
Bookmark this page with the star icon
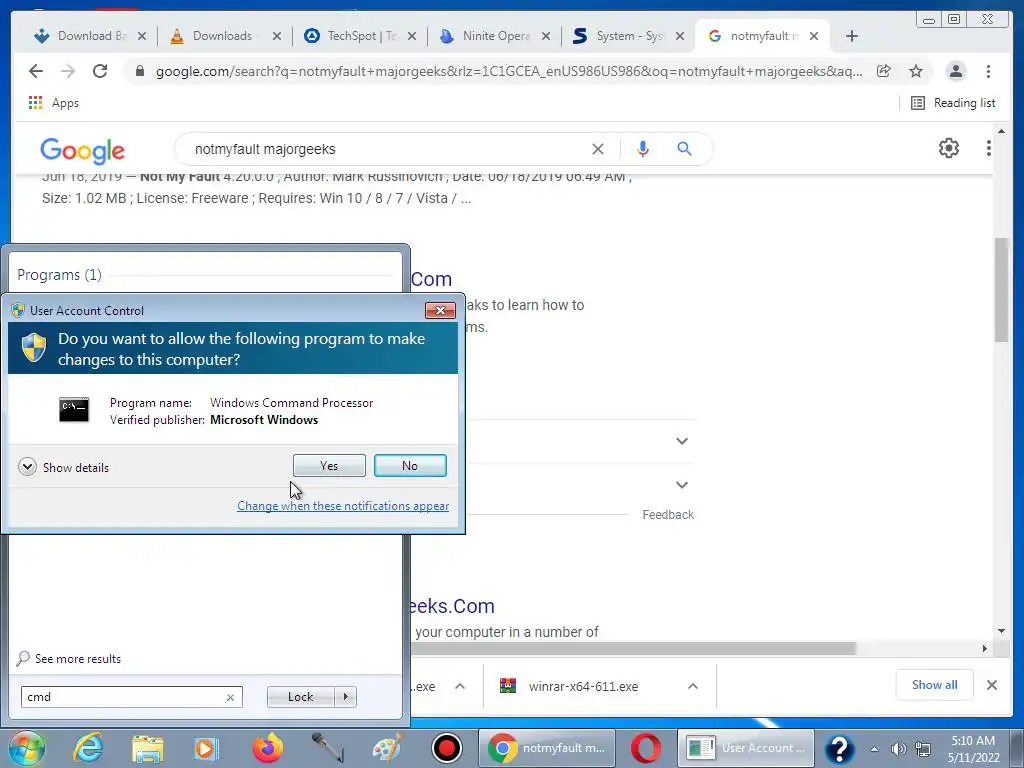(916, 71)
